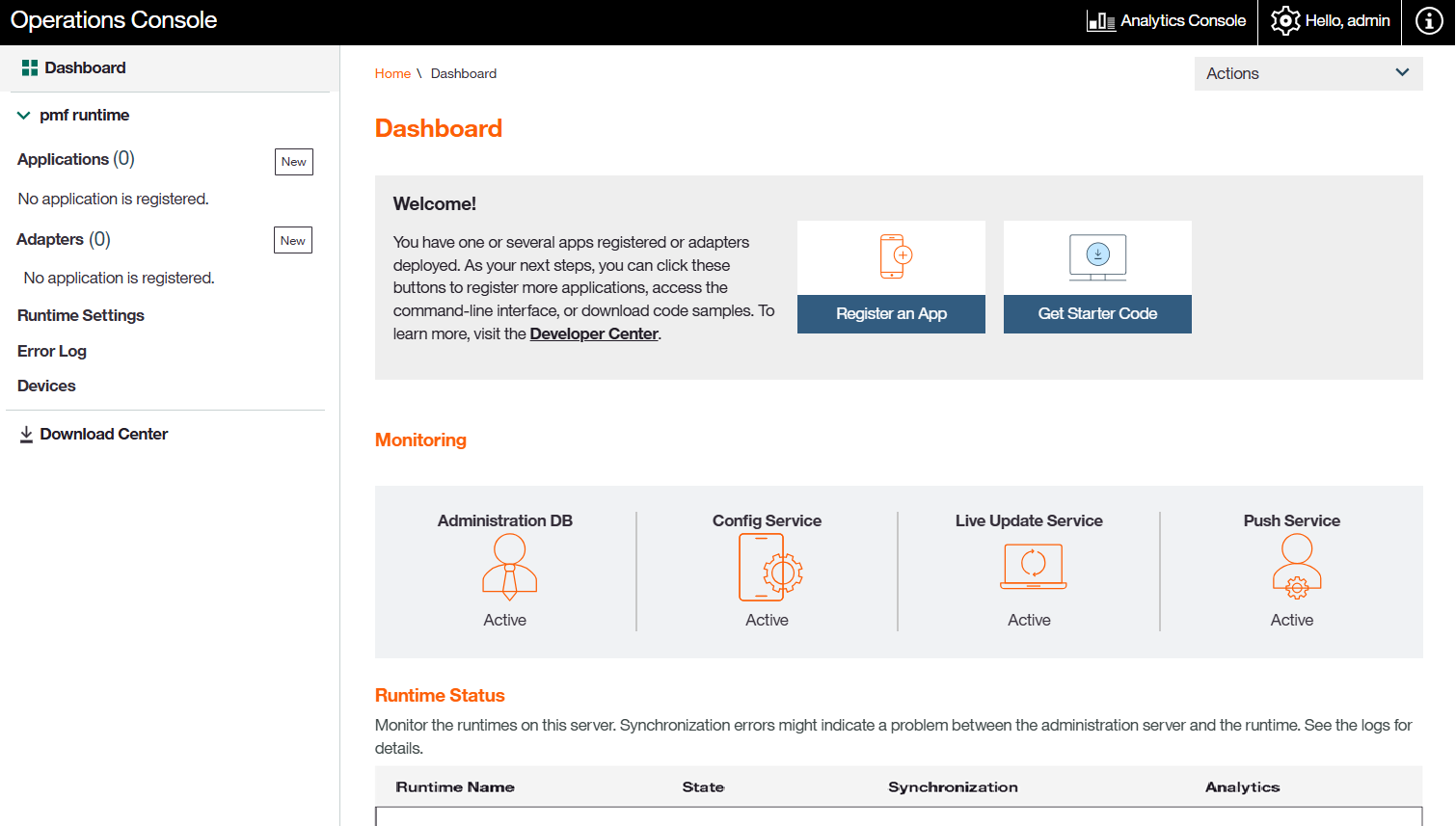
Task: Click the Get Starter Code monitor icon
Action: [x=1097, y=257]
